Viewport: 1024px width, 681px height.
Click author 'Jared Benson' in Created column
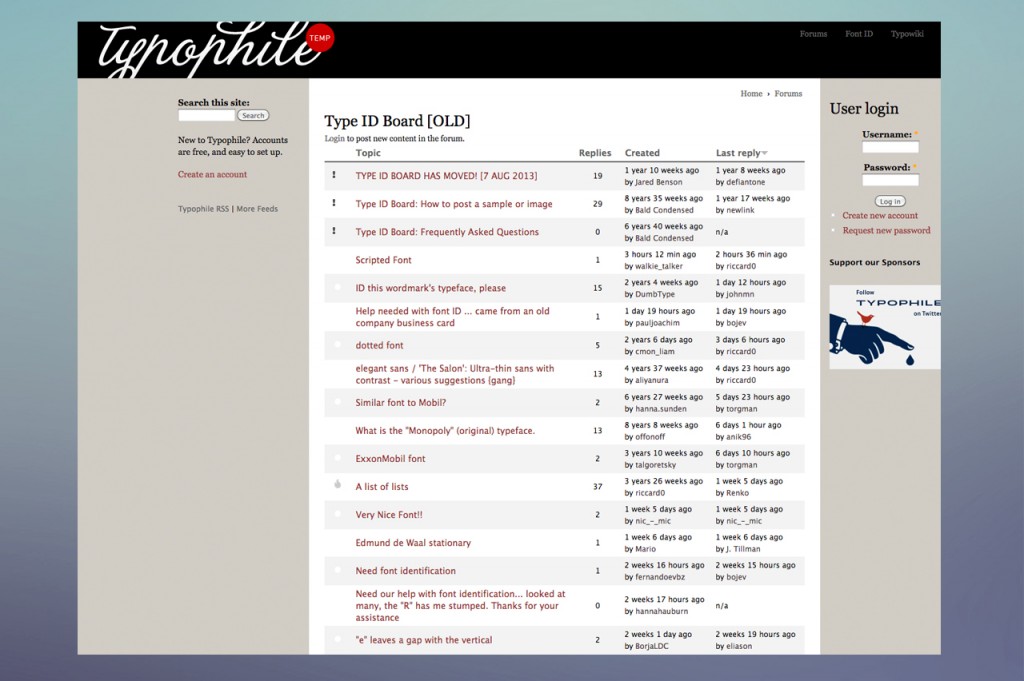(658, 182)
